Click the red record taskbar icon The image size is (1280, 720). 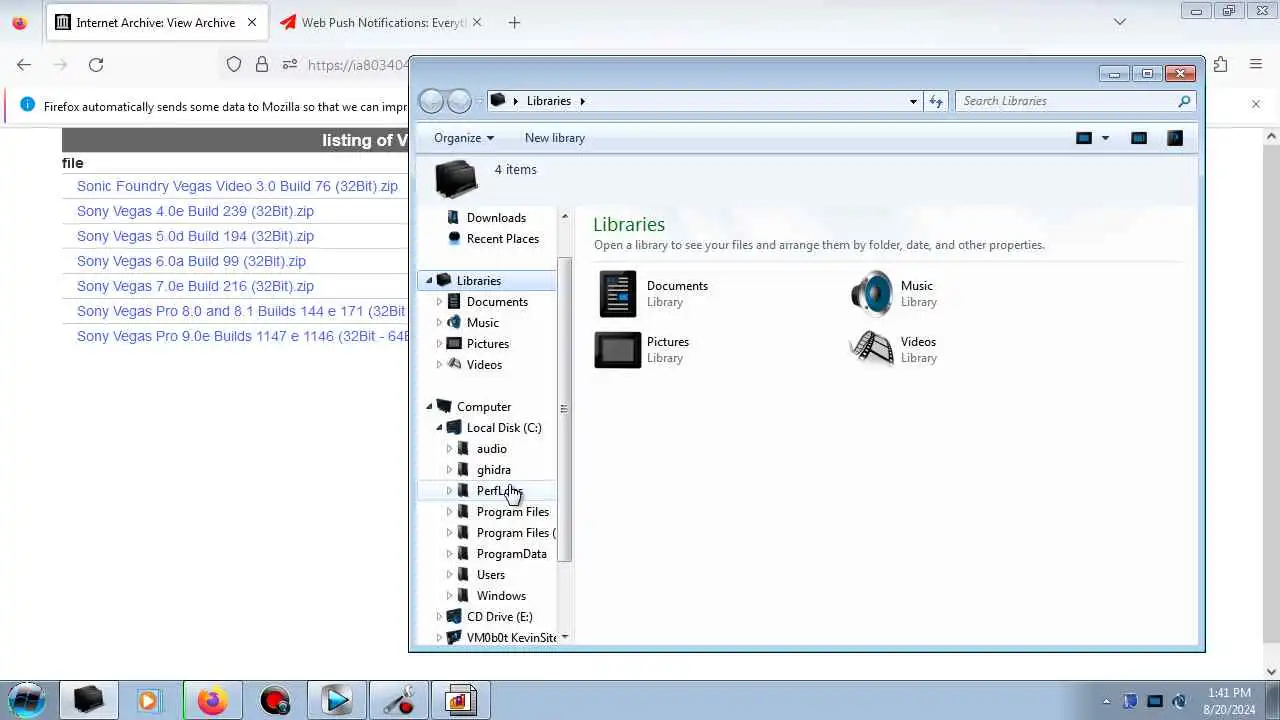[x=275, y=701]
